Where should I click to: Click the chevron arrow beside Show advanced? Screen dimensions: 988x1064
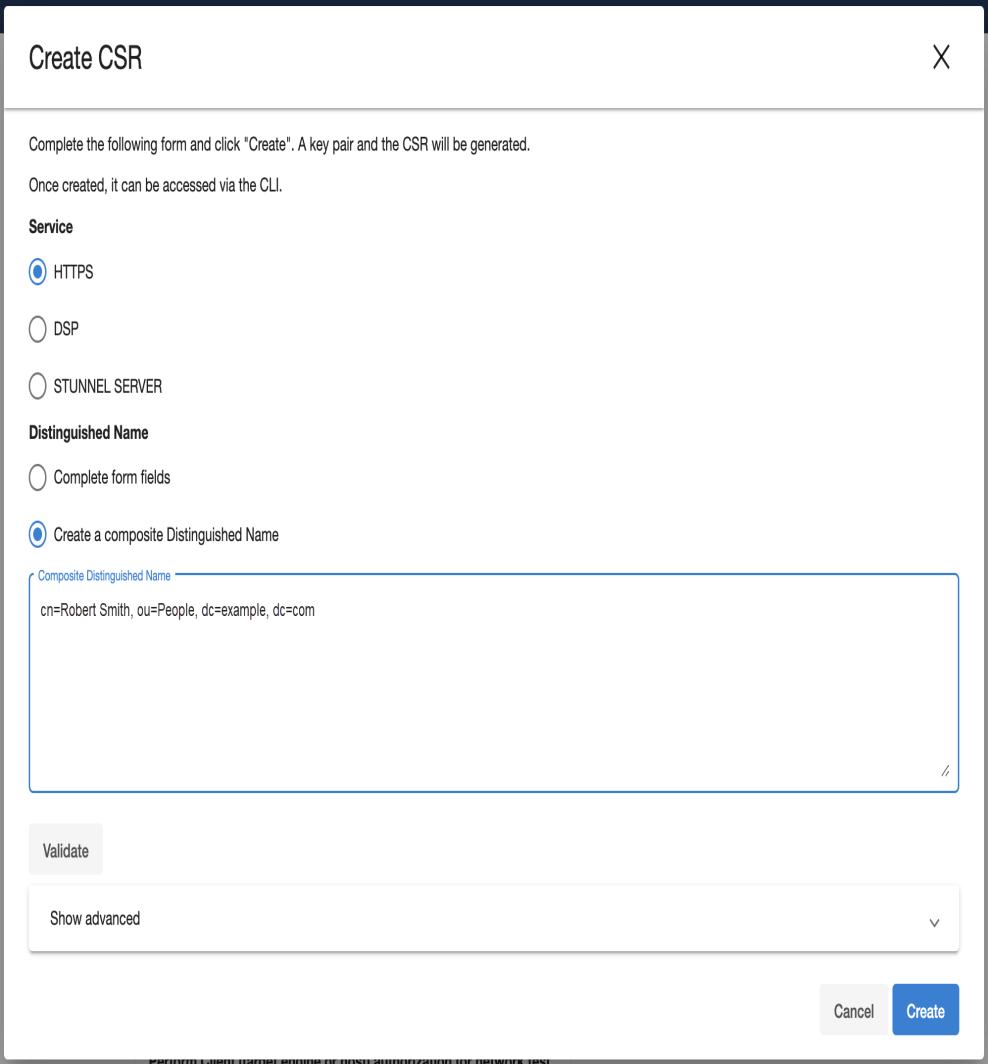pyautogui.click(x=934, y=922)
